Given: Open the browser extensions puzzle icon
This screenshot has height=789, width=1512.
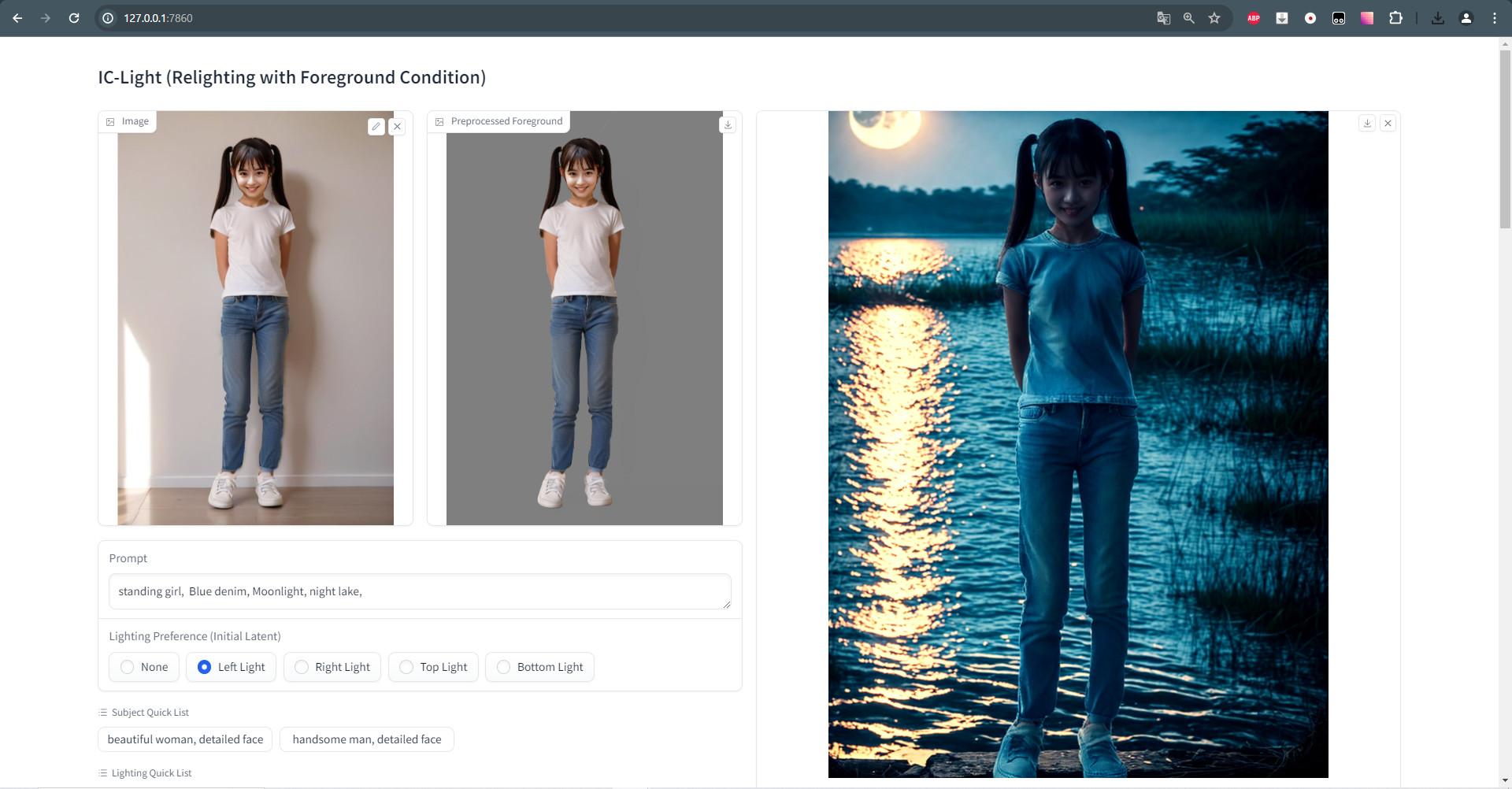Looking at the screenshot, I should (1395, 18).
